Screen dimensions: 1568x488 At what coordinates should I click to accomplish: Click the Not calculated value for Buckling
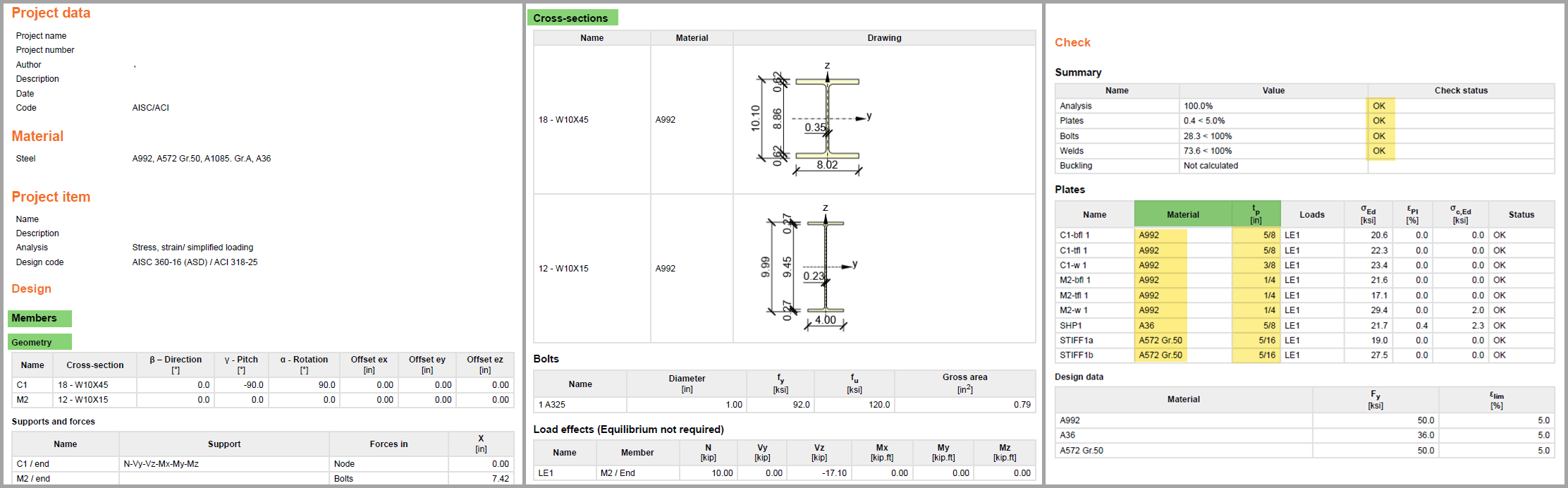1211,166
